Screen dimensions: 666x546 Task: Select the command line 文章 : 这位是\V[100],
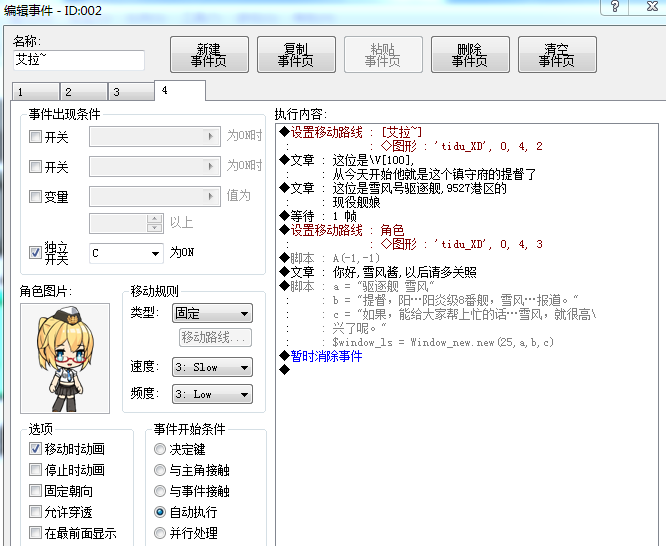click(347, 161)
